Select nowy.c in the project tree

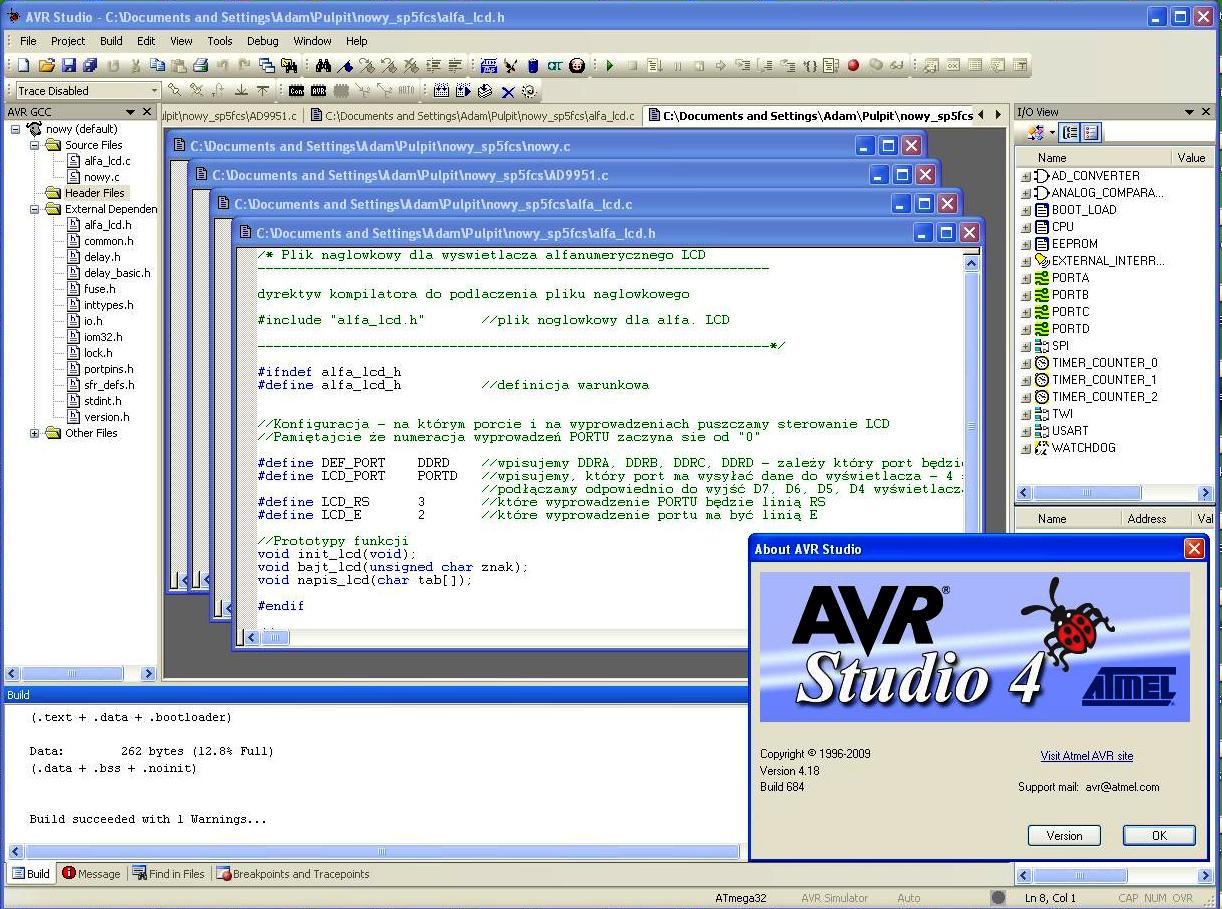101,177
